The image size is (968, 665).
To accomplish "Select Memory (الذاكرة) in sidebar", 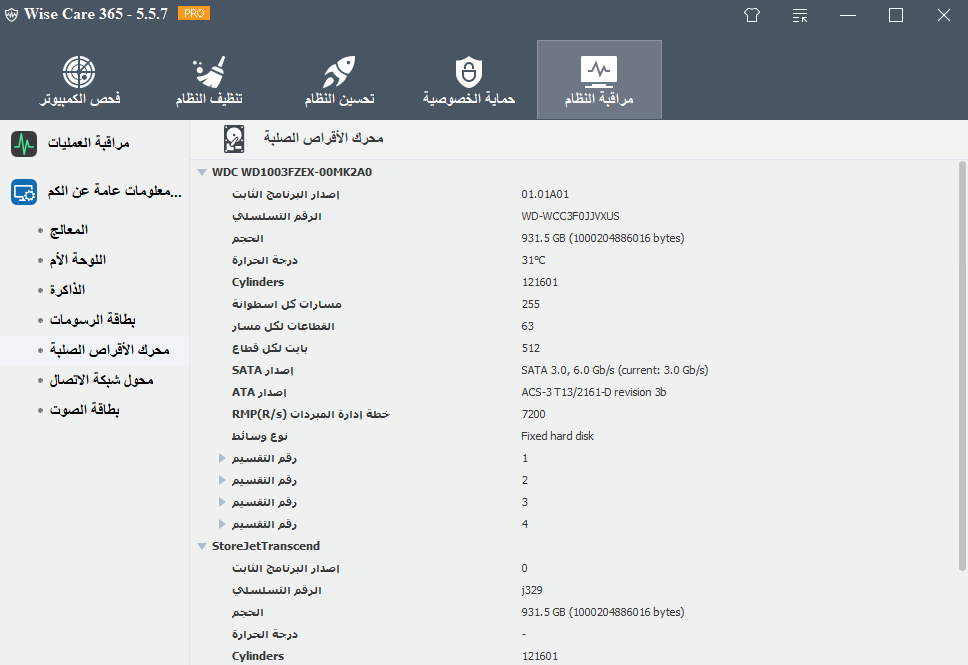I will 67,290.
